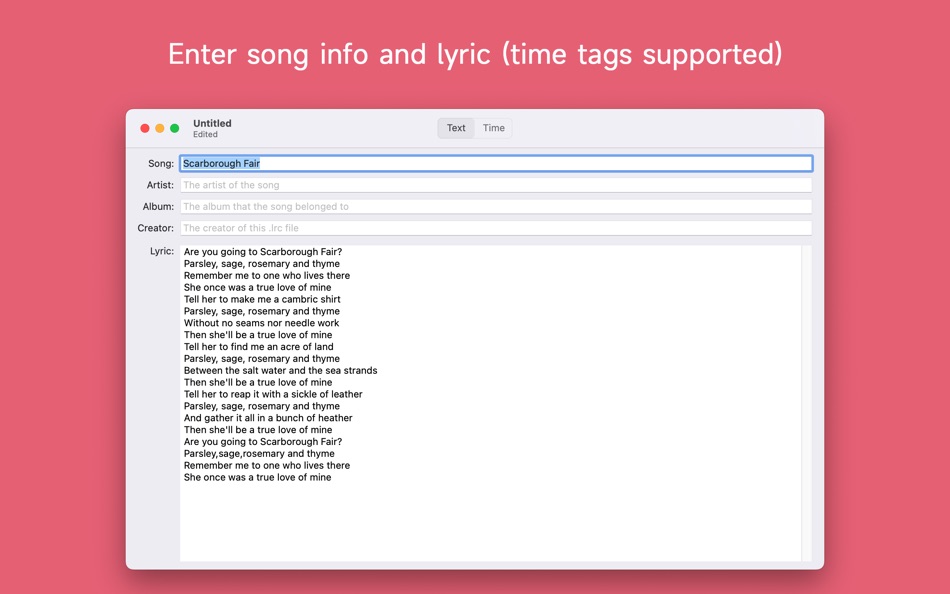The image size is (950, 594).
Task: Zoom the window with green button
Action: pos(174,128)
